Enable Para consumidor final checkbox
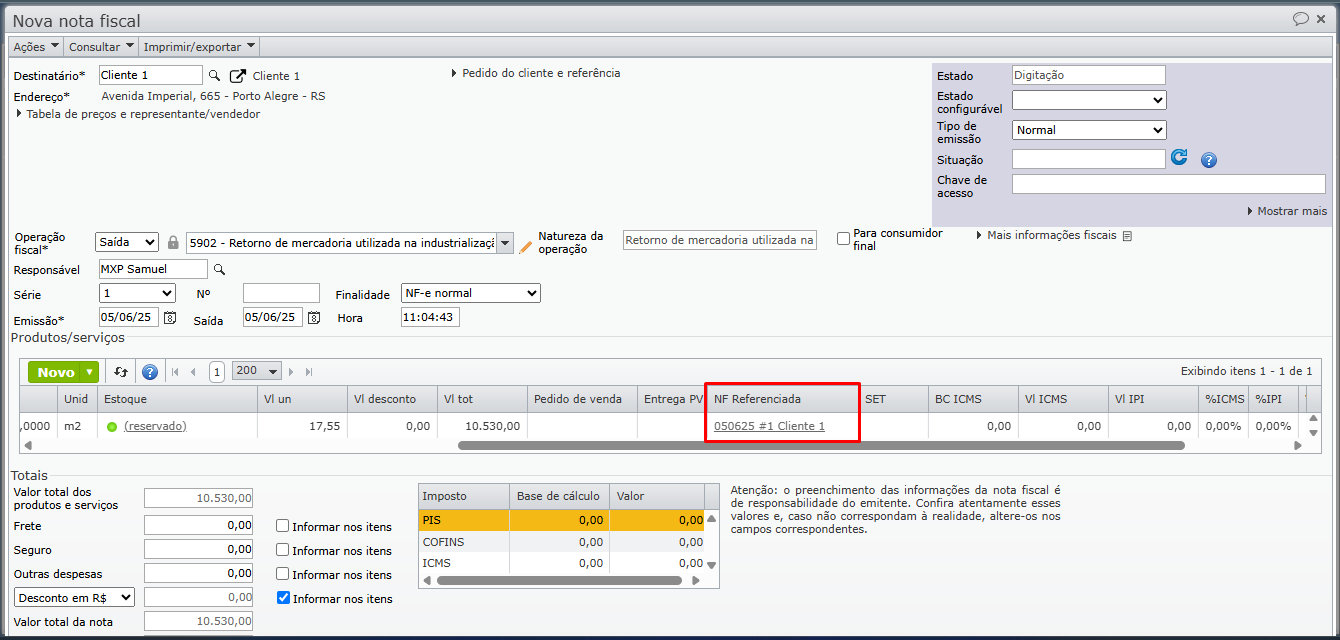This screenshot has width=1340, height=640. pyautogui.click(x=844, y=239)
